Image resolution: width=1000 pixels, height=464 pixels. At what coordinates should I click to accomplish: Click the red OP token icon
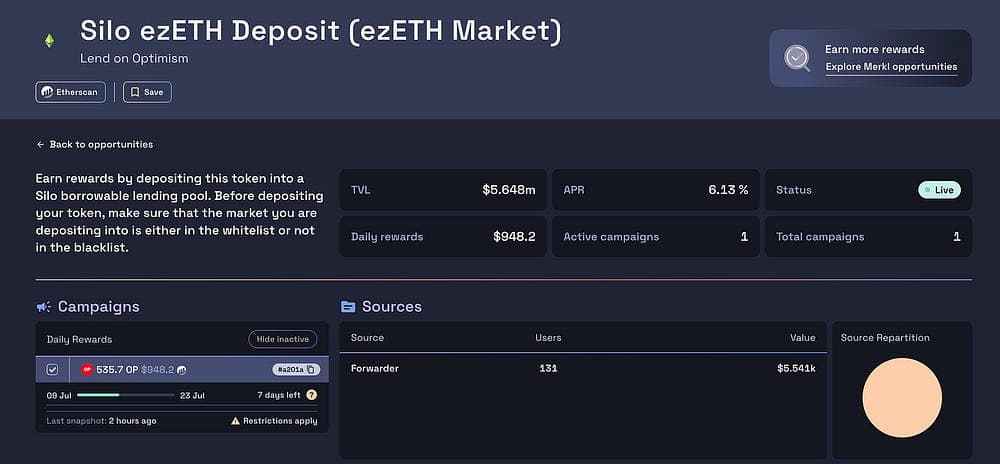coord(87,369)
